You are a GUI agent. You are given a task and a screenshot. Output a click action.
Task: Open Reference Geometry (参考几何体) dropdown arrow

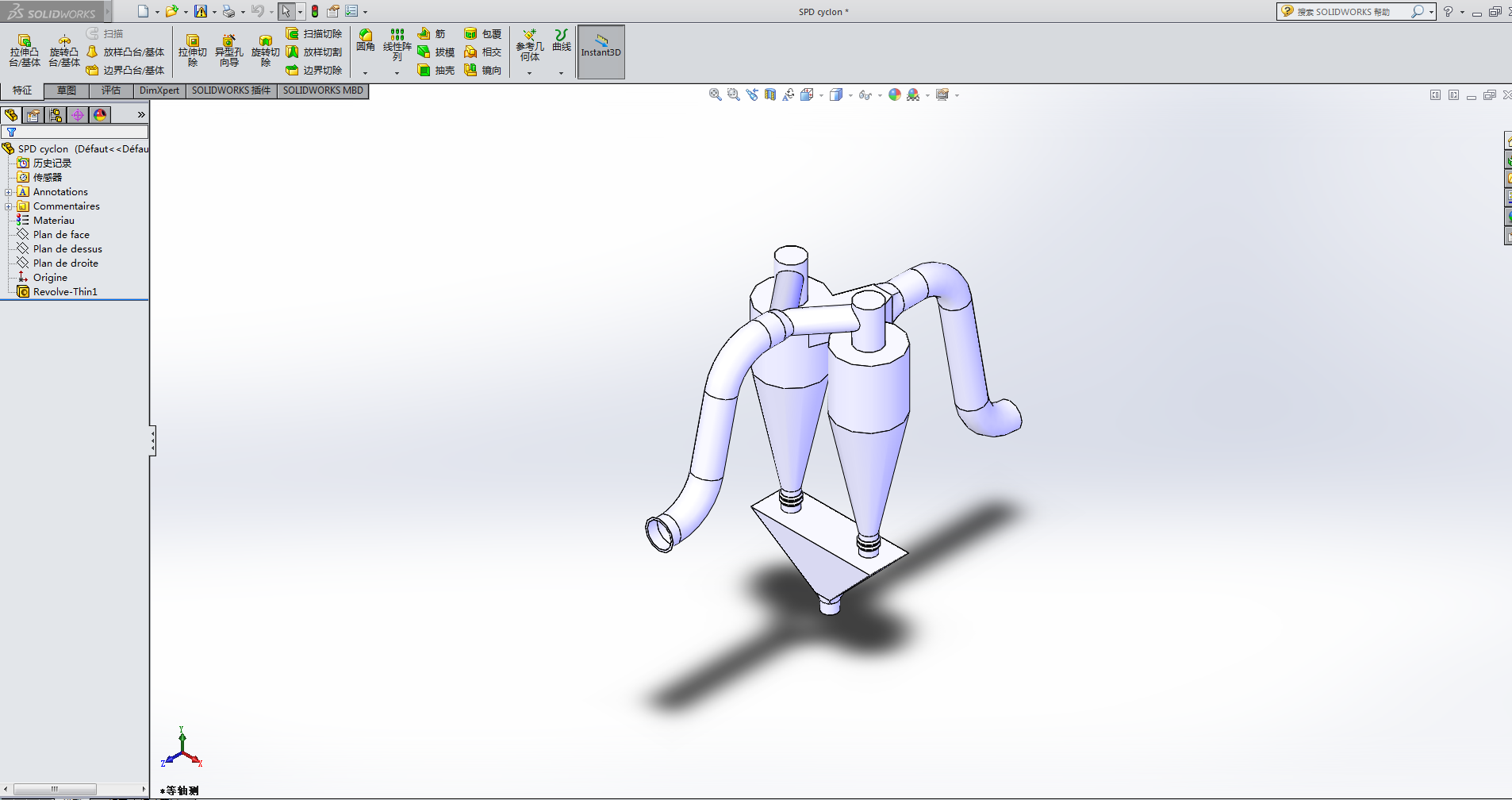pos(529,73)
